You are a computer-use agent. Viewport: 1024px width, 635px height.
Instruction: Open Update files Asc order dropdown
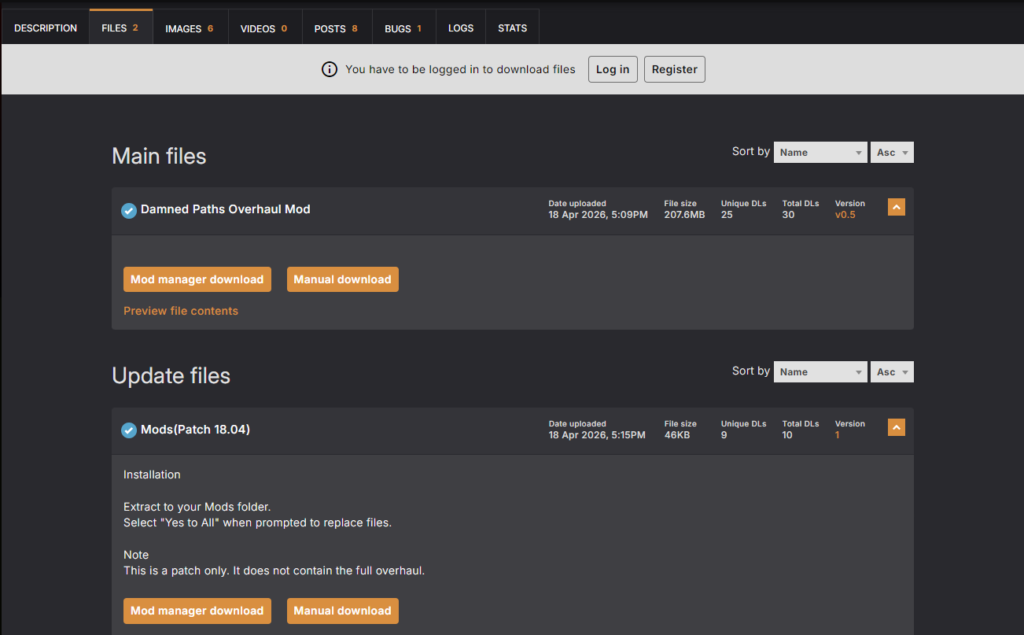(x=891, y=372)
